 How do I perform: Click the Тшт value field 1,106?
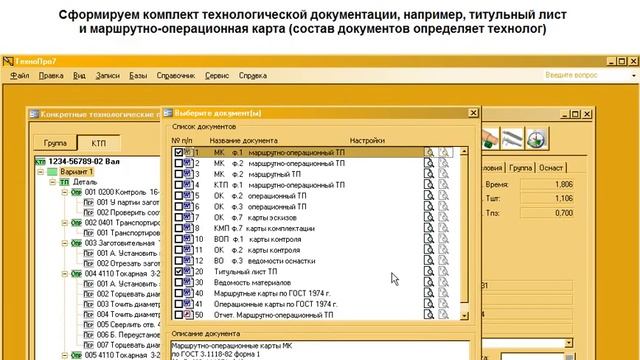click(x=547, y=199)
